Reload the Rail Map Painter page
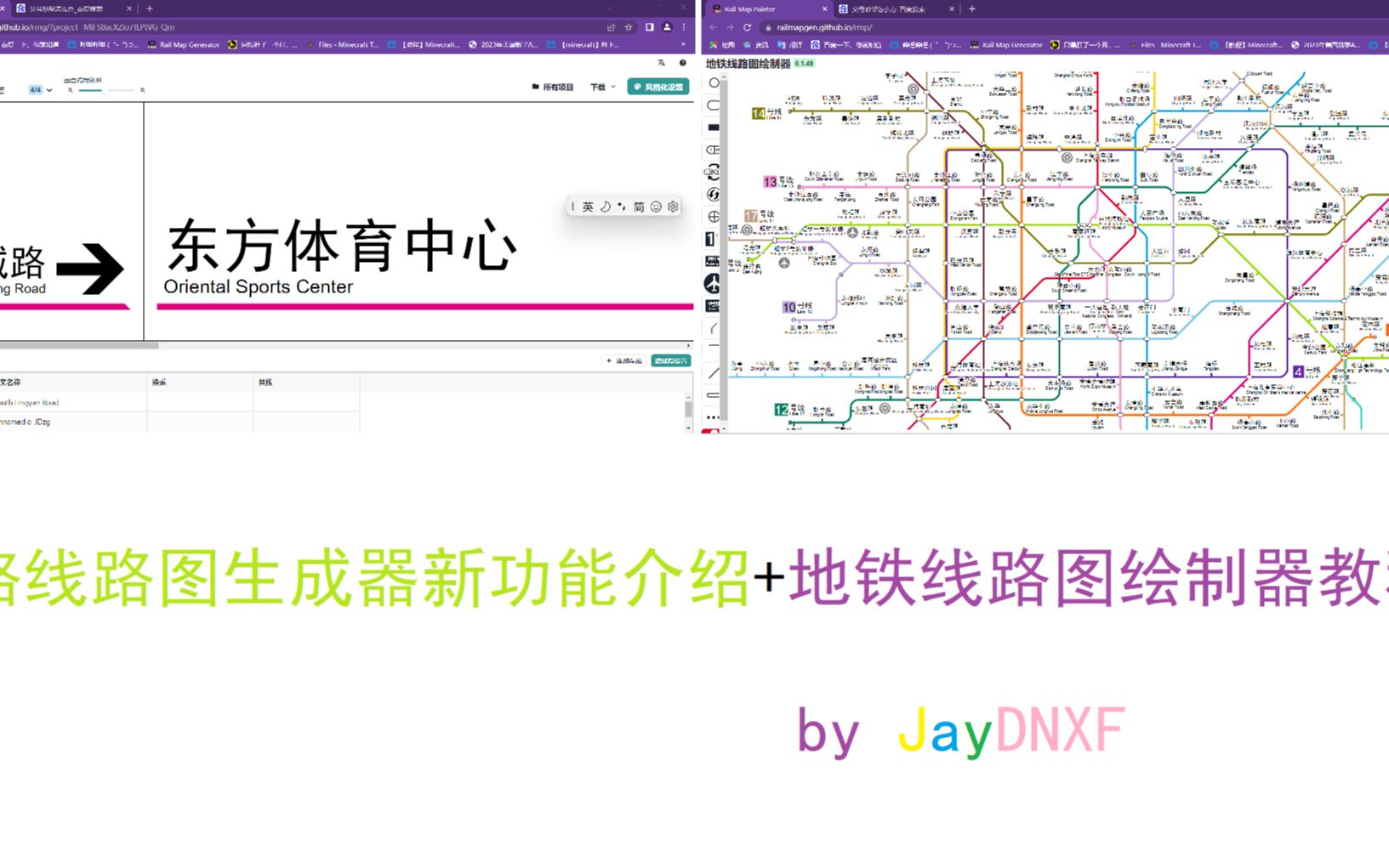The image size is (1389, 868). (x=747, y=27)
